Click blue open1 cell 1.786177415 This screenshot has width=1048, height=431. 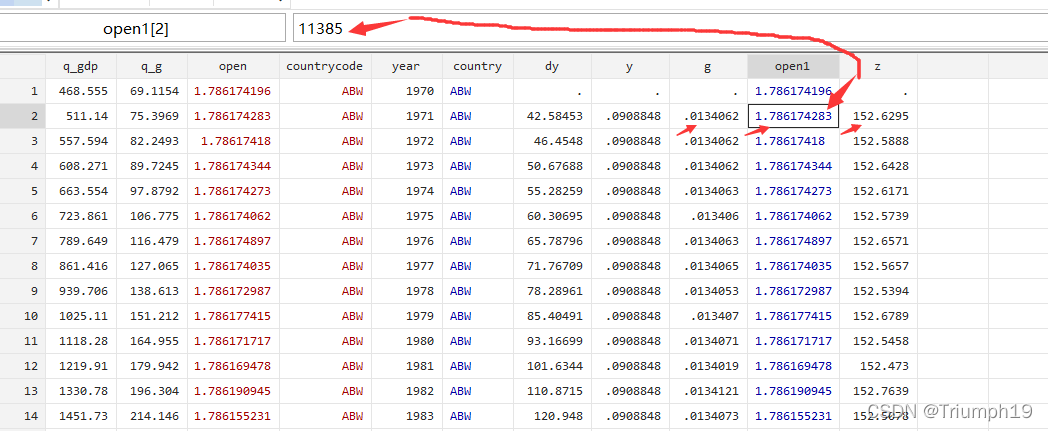(793, 316)
